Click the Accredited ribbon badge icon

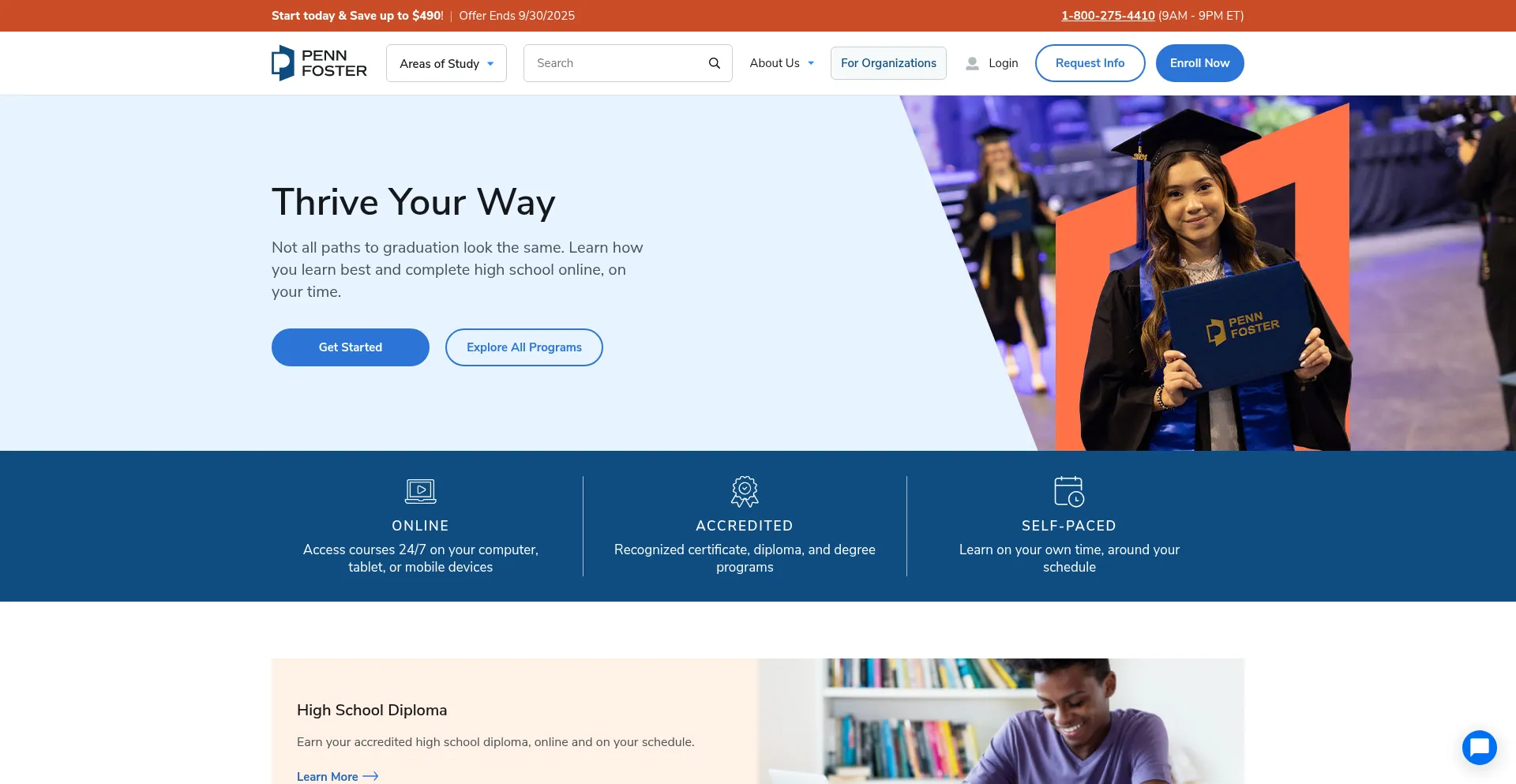745,491
